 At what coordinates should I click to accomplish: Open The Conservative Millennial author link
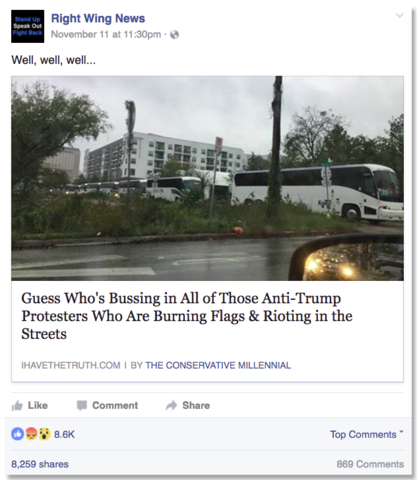click(x=218, y=365)
